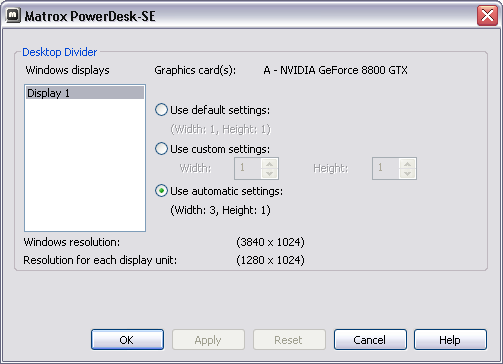Click the 'A - NVIDIA GeForce 8800 GTX' text
The width and height of the screenshot is (503, 364).
coord(335,70)
